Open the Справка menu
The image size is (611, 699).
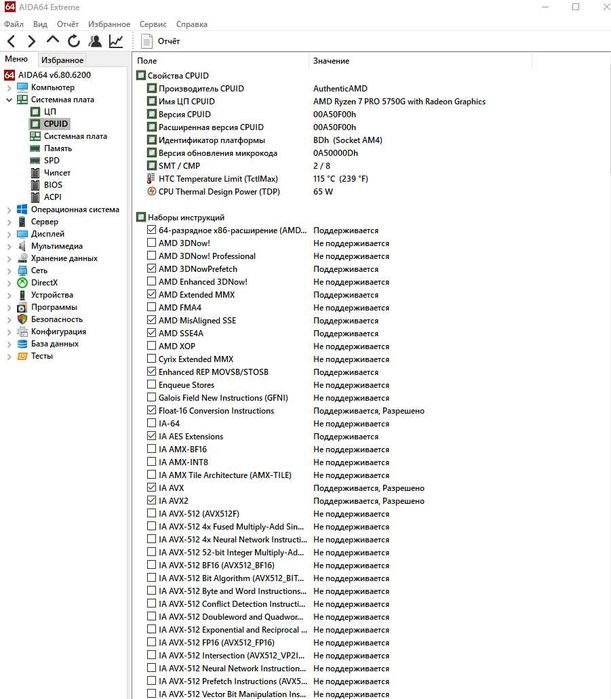[x=192, y=24]
